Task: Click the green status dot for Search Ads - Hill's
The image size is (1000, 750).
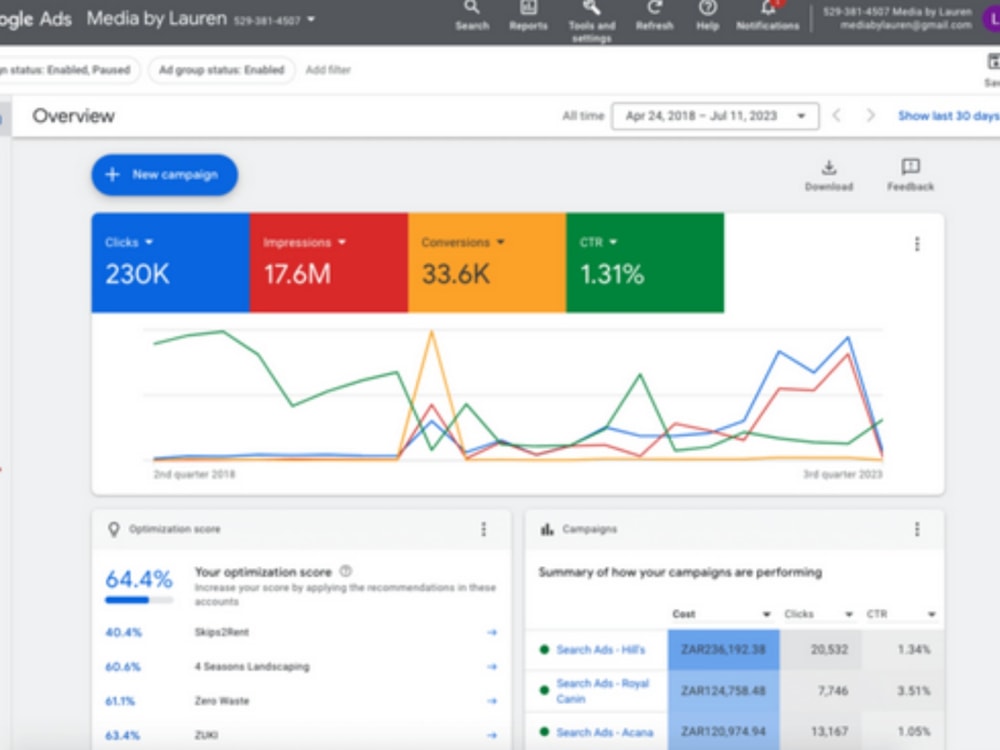Action: coord(544,649)
